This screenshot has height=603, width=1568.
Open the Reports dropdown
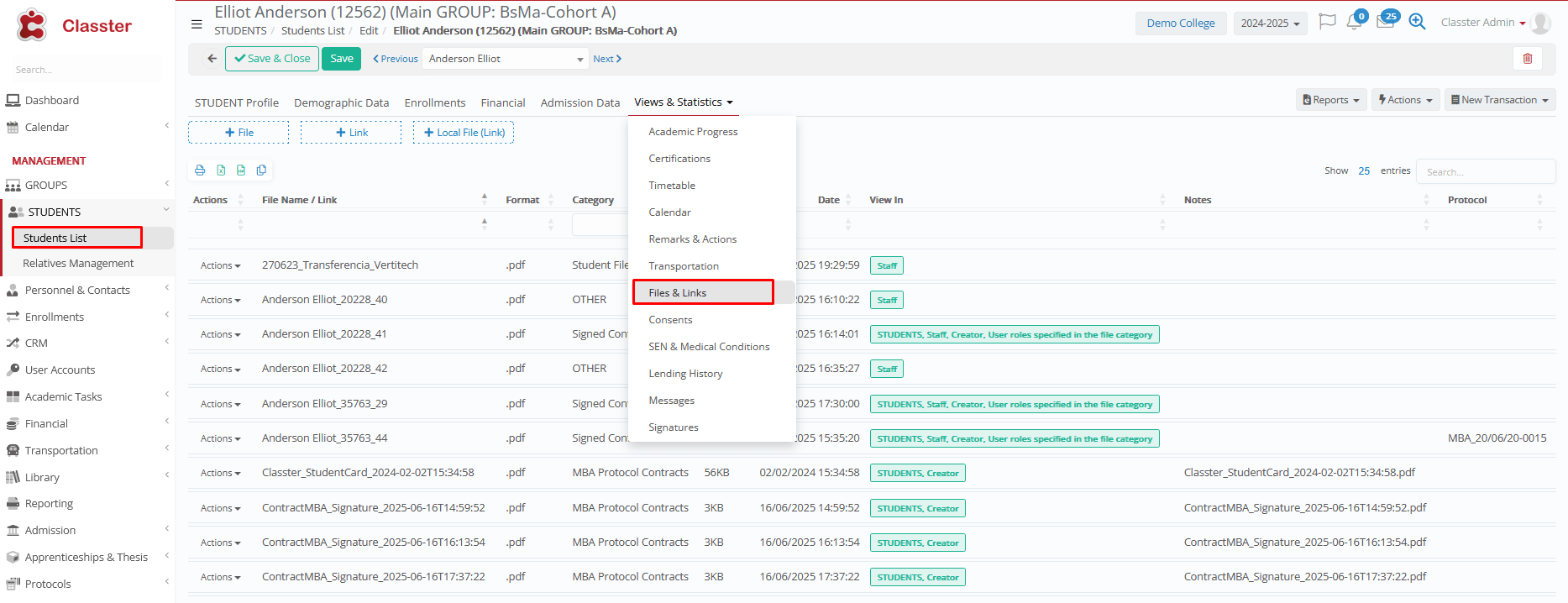(x=1331, y=100)
